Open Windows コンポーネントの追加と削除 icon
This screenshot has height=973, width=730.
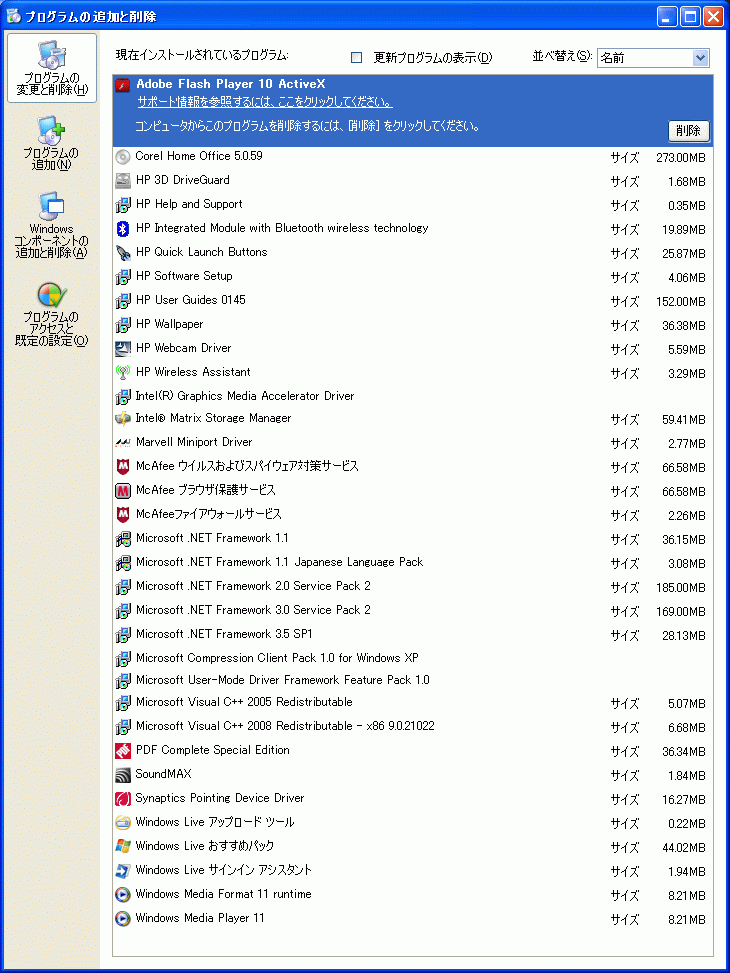pyautogui.click(x=52, y=225)
